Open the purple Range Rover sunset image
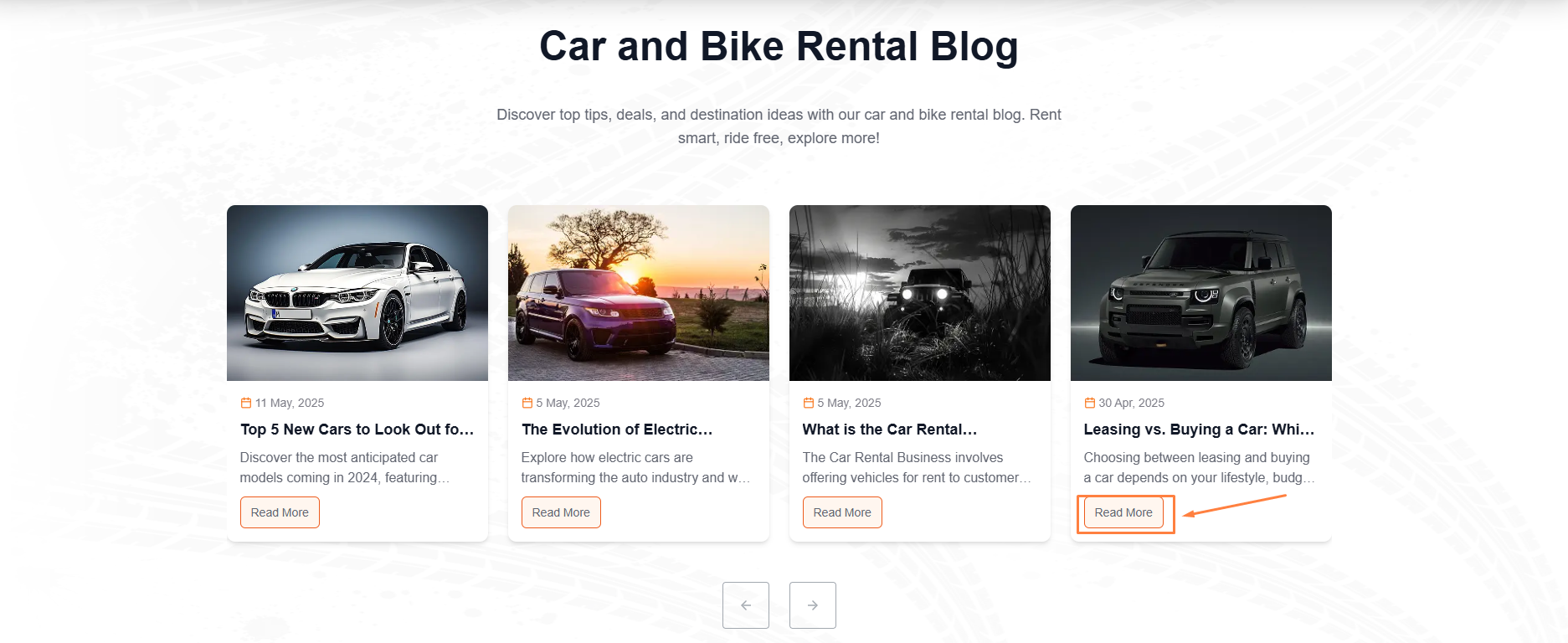Viewport: 1568px width, 643px height. click(x=639, y=293)
